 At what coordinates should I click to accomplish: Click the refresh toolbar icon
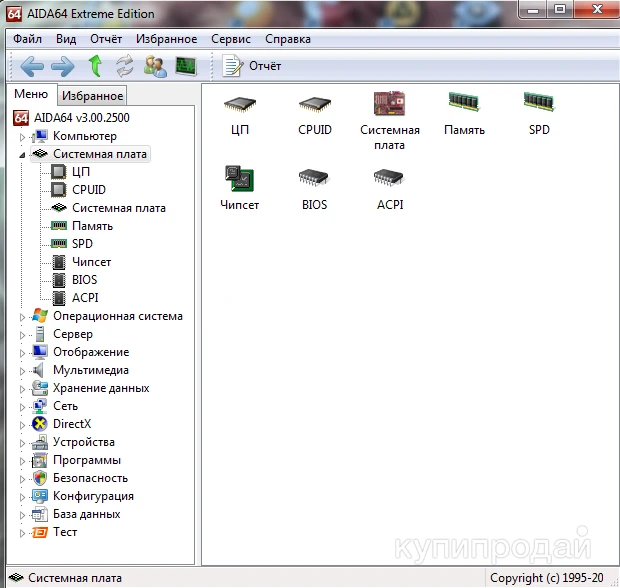(x=125, y=66)
